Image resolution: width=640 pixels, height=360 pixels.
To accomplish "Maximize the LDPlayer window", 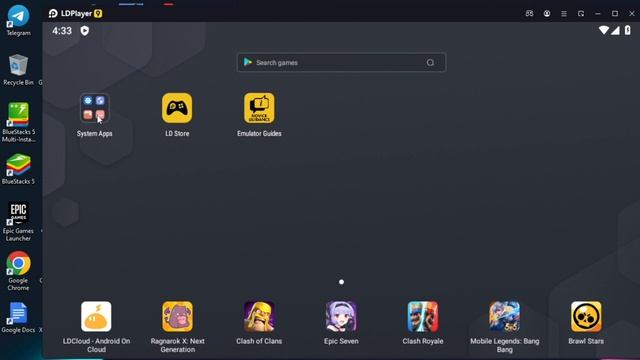I will point(615,13).
